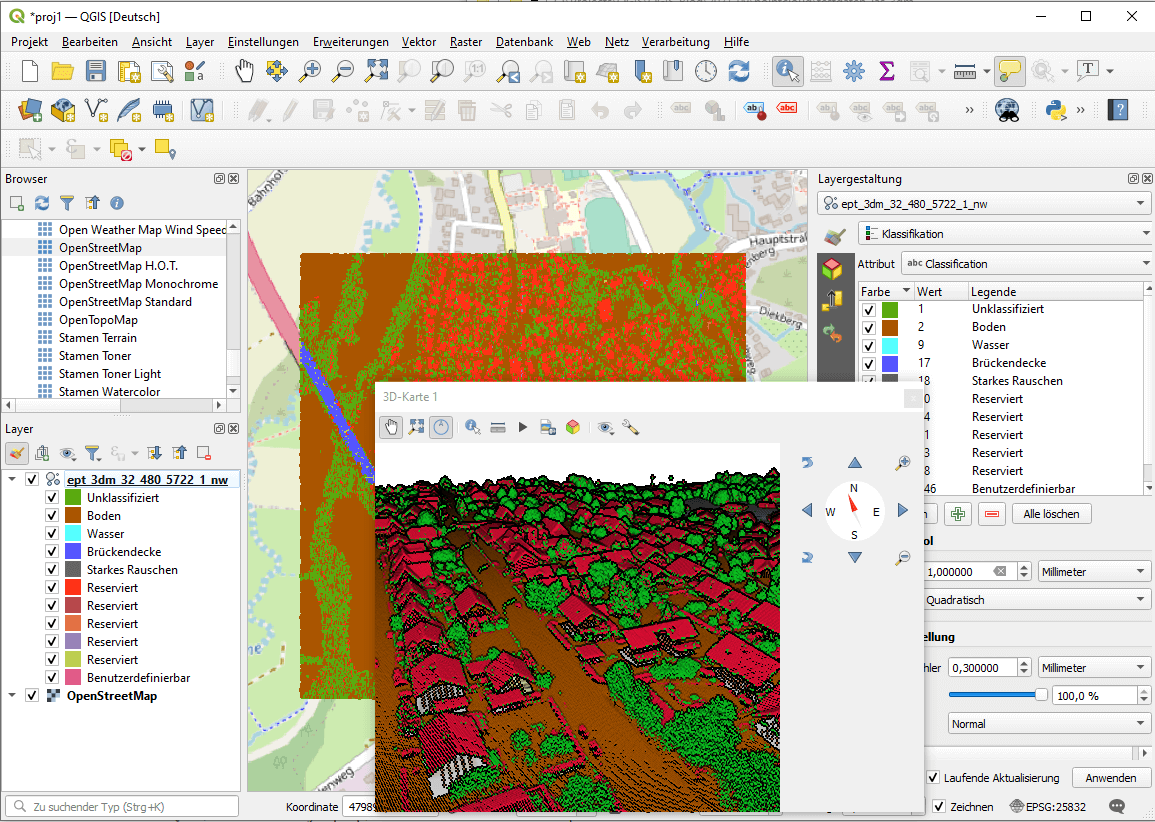This screenshot has height=822, width=1155.
Task: Collapse the ept_3dm_32_480_5722_1_nw layer tree
Action: (12, 480)
